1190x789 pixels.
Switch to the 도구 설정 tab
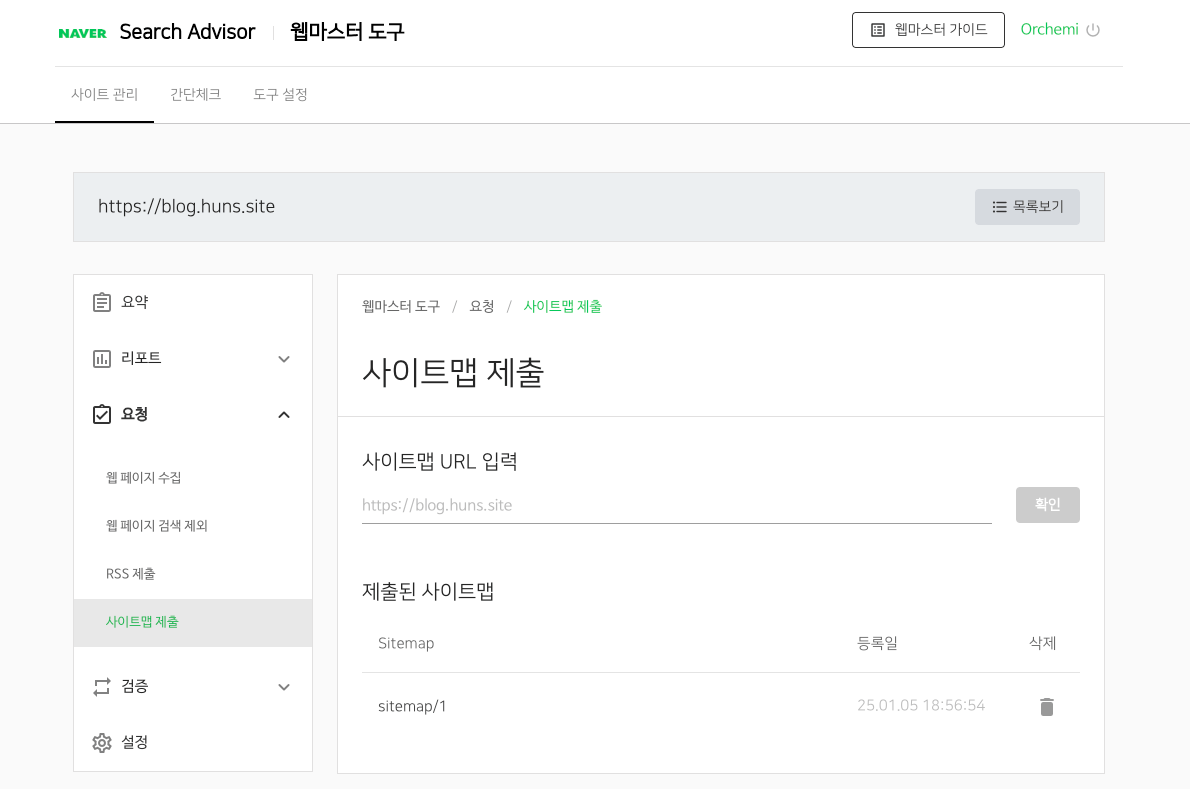(280, 94)
